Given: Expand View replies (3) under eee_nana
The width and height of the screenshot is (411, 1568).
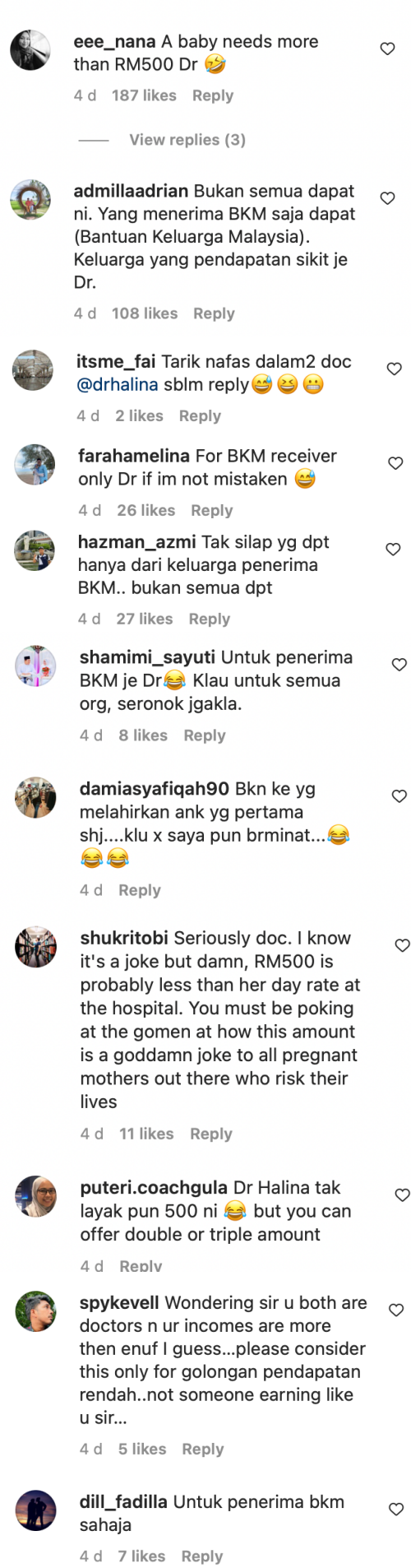Looking at the screenshot, I should [x=187, y=140].
